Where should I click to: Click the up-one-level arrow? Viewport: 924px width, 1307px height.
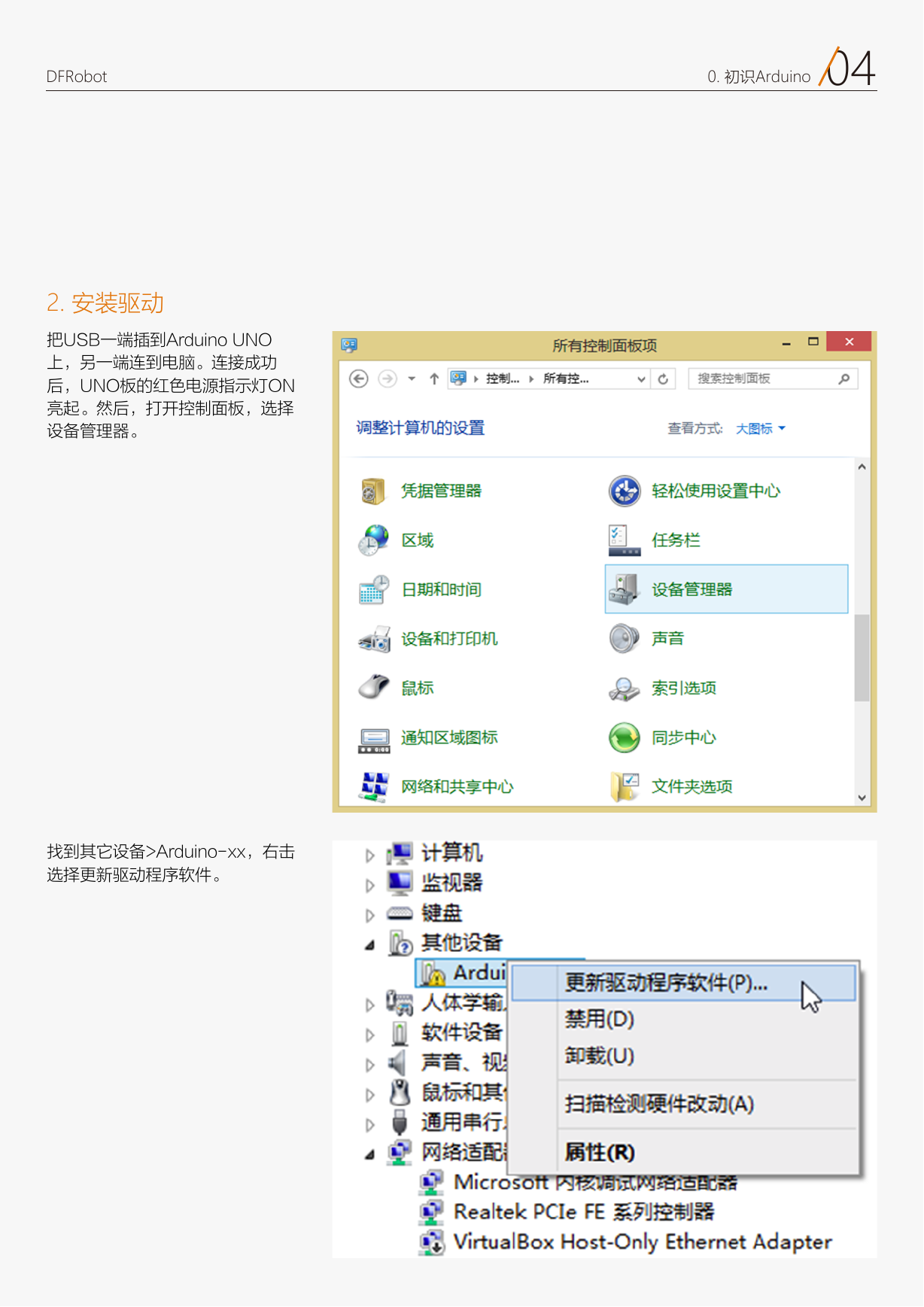pyautogui.click(x=434, y=378)
